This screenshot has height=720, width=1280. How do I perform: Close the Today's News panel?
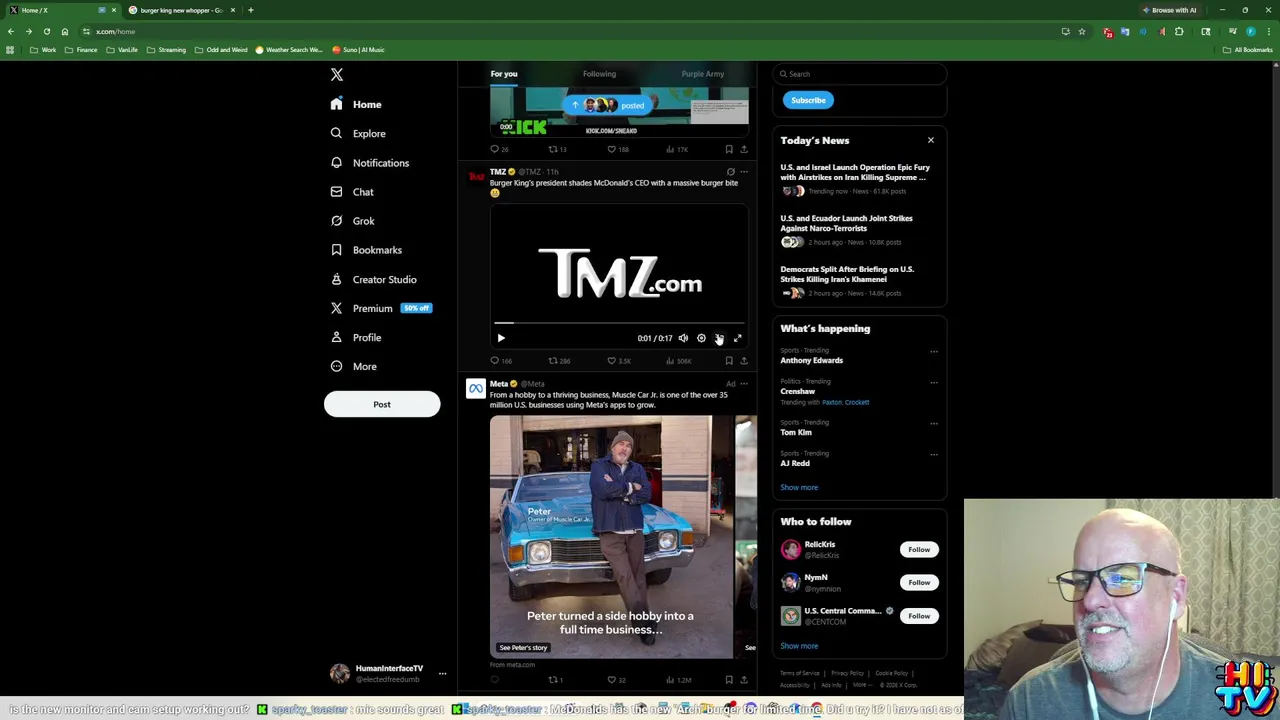point(931,140)
